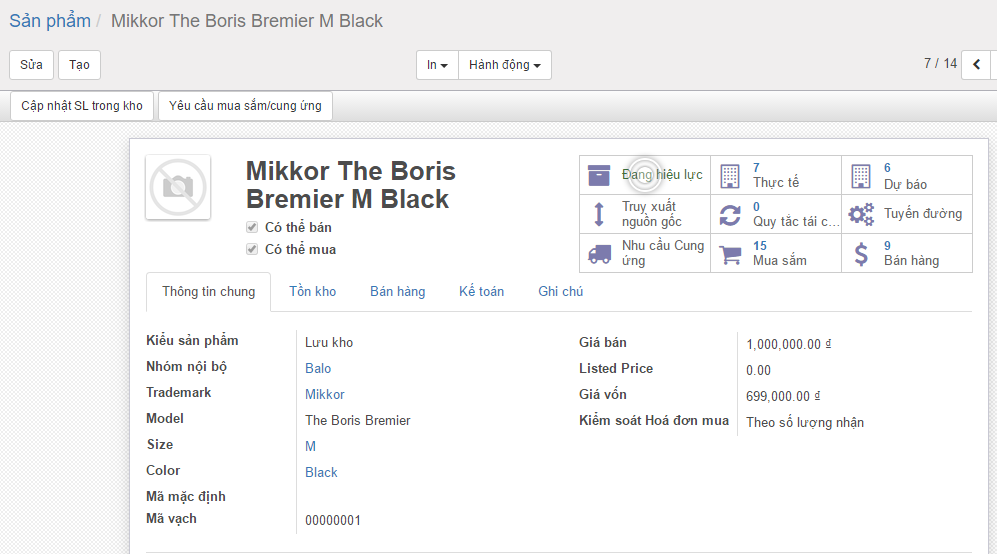Click the up-down arrow traceability icon
This screenshot has width=997, height=554.
click(x=599, y=214)
